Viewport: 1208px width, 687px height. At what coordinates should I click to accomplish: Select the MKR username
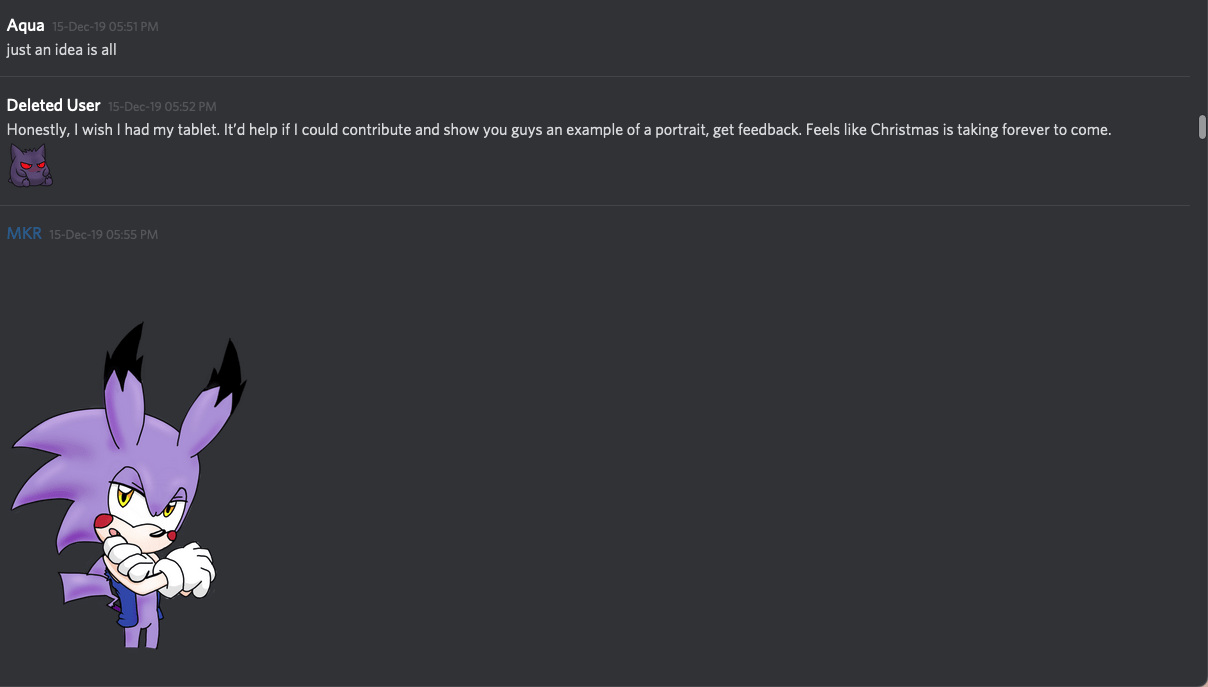pyautogui.click(x=24, y=233)
